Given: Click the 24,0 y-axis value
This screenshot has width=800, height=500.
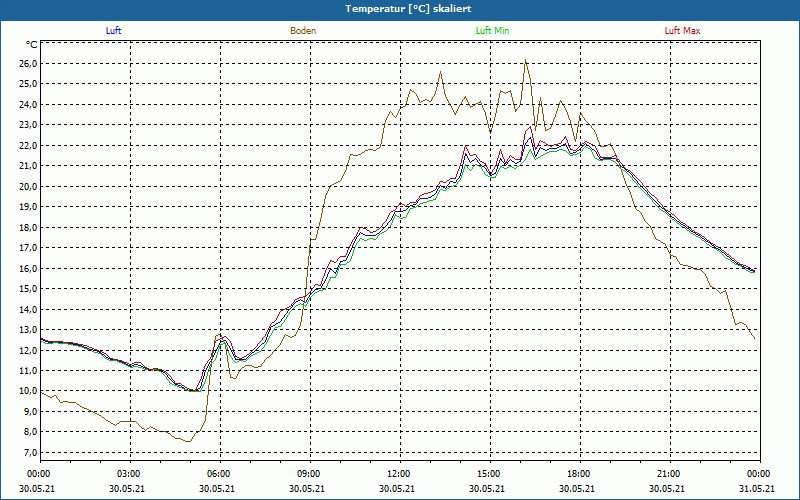Looking at the screenshot, I should pyautogui.click(x=29, y=105).
